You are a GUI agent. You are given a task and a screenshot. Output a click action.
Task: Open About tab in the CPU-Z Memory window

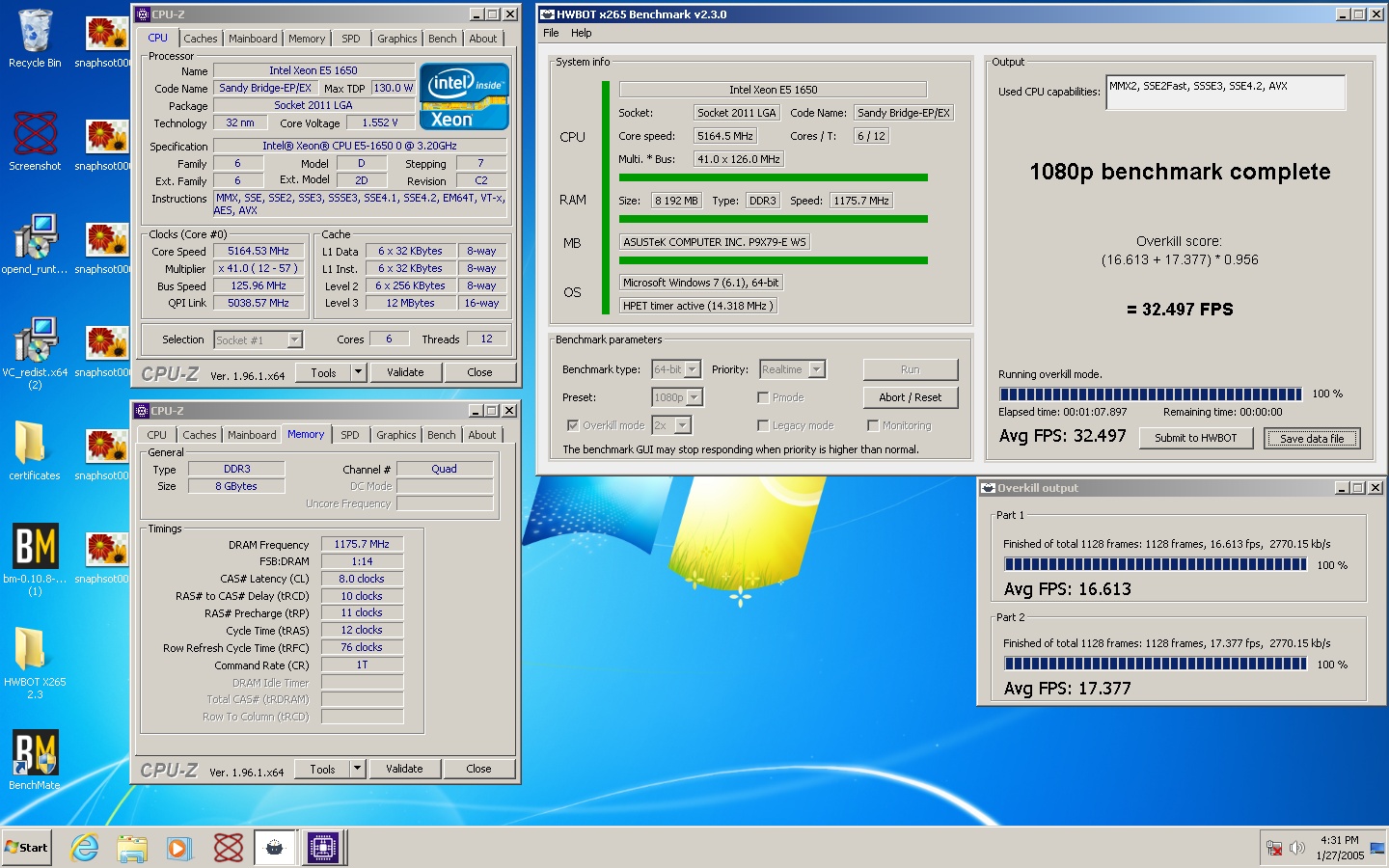tap(482, 435)
